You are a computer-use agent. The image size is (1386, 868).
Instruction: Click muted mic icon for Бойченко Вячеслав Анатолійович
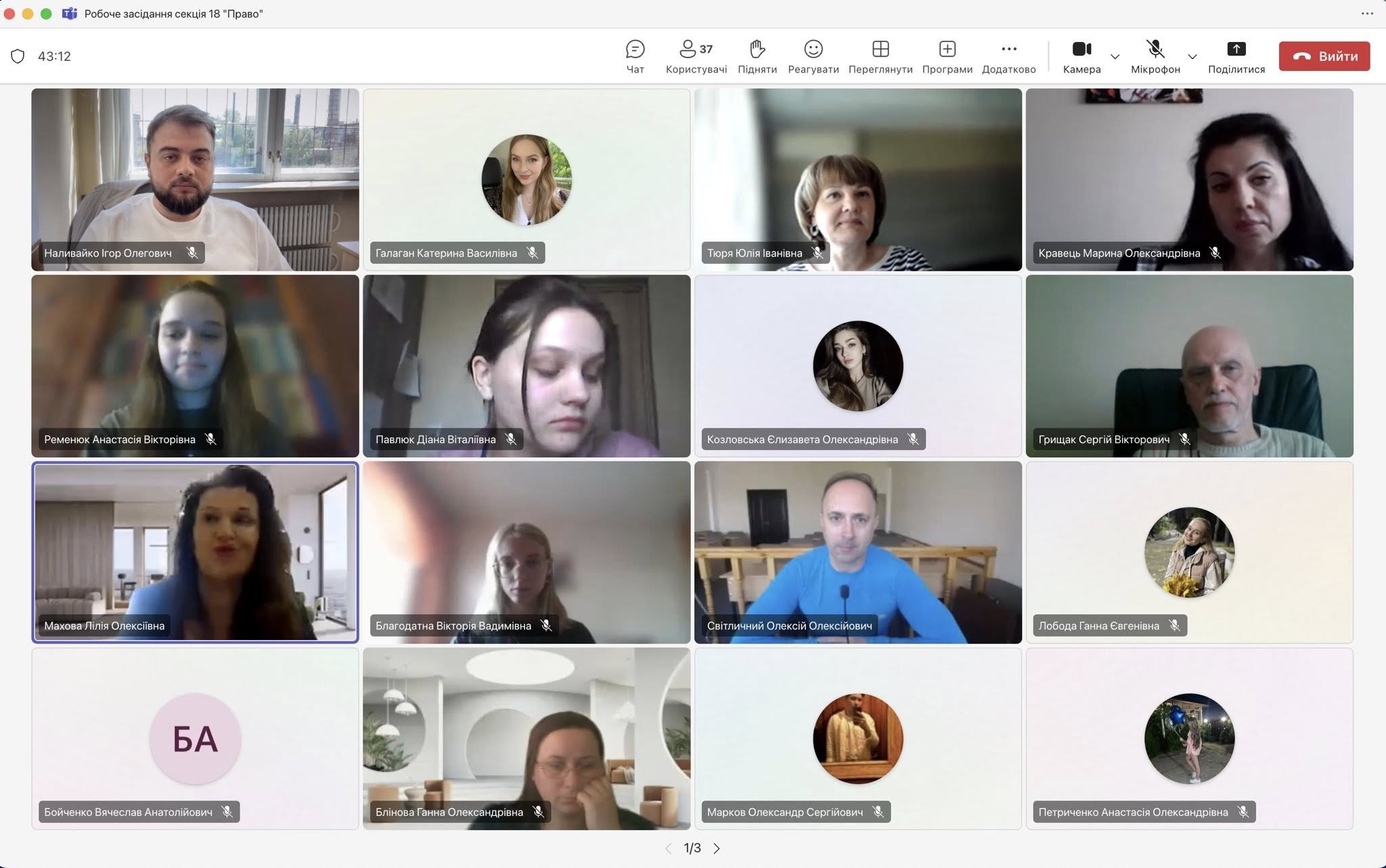tap(227, 812)
